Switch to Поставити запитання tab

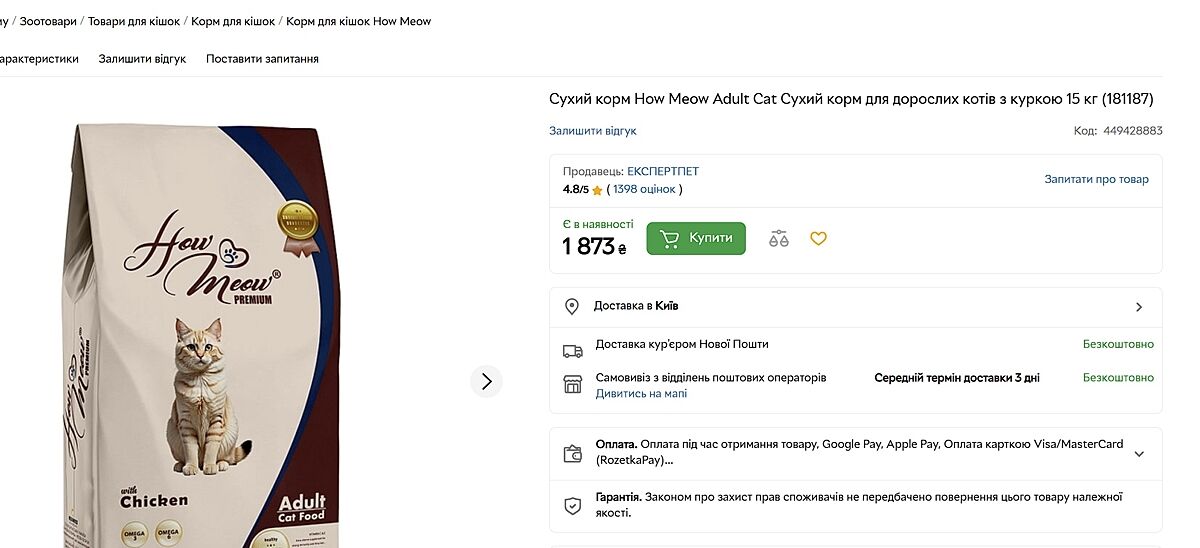(x=262, y=59)
